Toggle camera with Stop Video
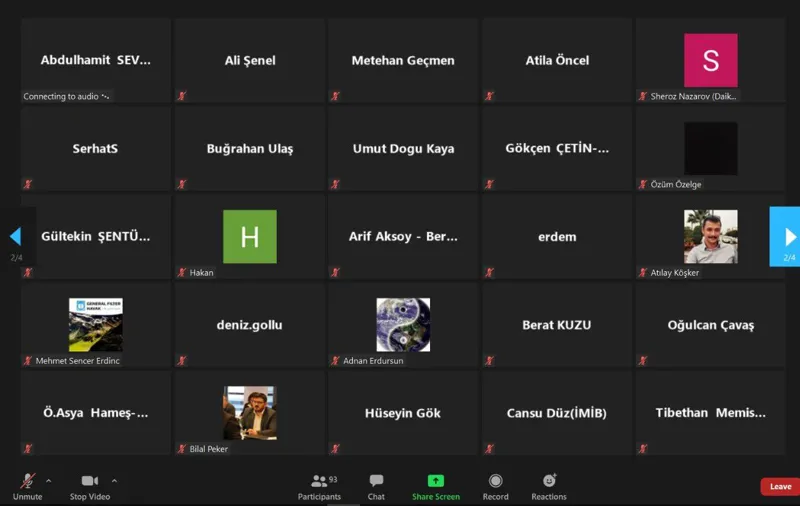The height and width of the screenshot is (506, 800). pos(90,487)
